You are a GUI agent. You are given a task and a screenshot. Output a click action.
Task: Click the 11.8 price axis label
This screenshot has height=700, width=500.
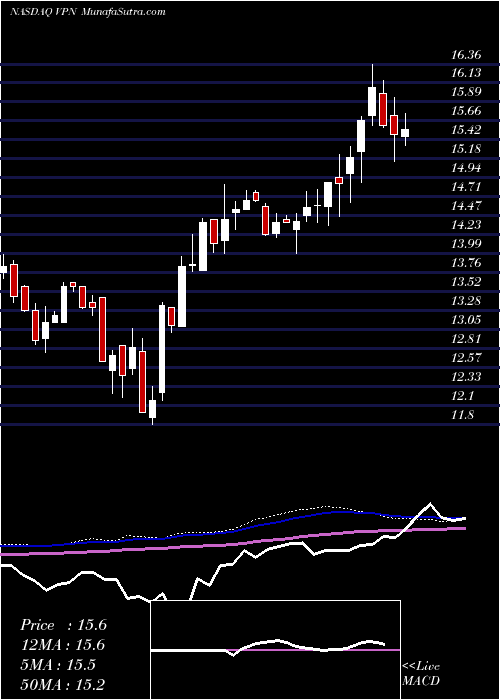pyautogui.click(x=463, y=415)
